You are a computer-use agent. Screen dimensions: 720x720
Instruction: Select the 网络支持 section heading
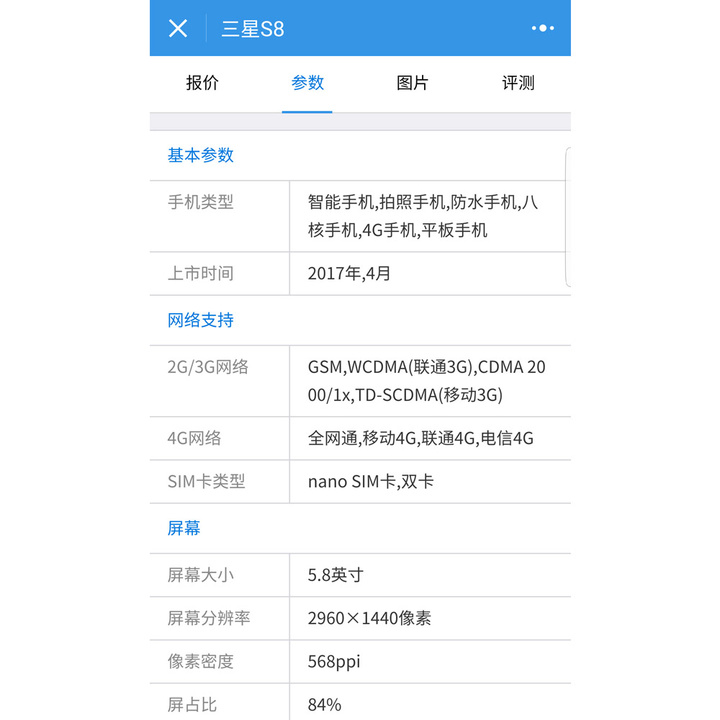click(201, 320)
